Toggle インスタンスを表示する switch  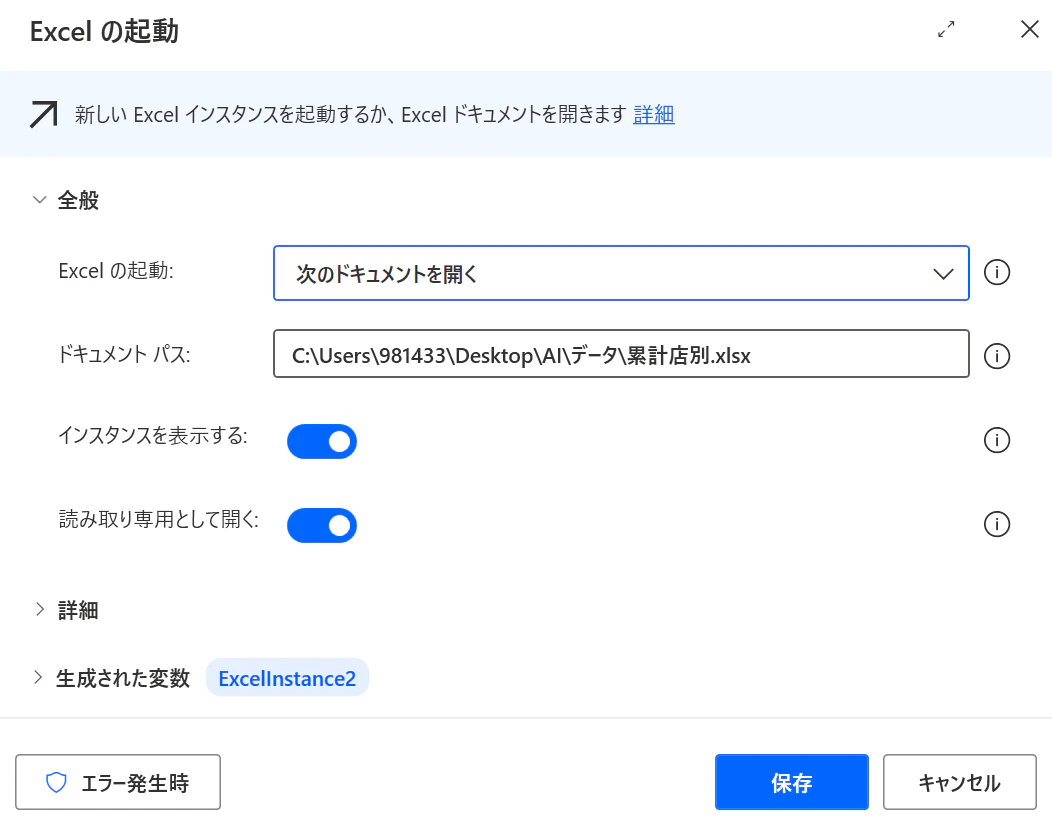[322, 442]
